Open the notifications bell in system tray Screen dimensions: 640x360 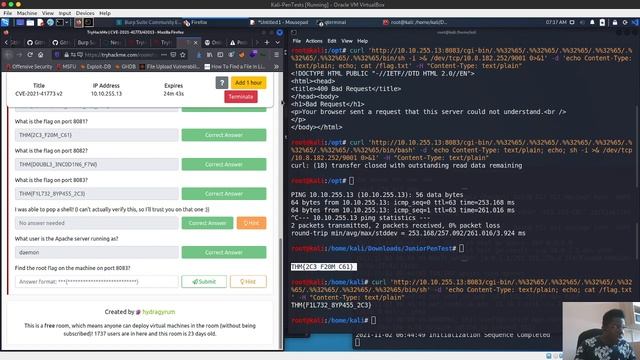592,22
